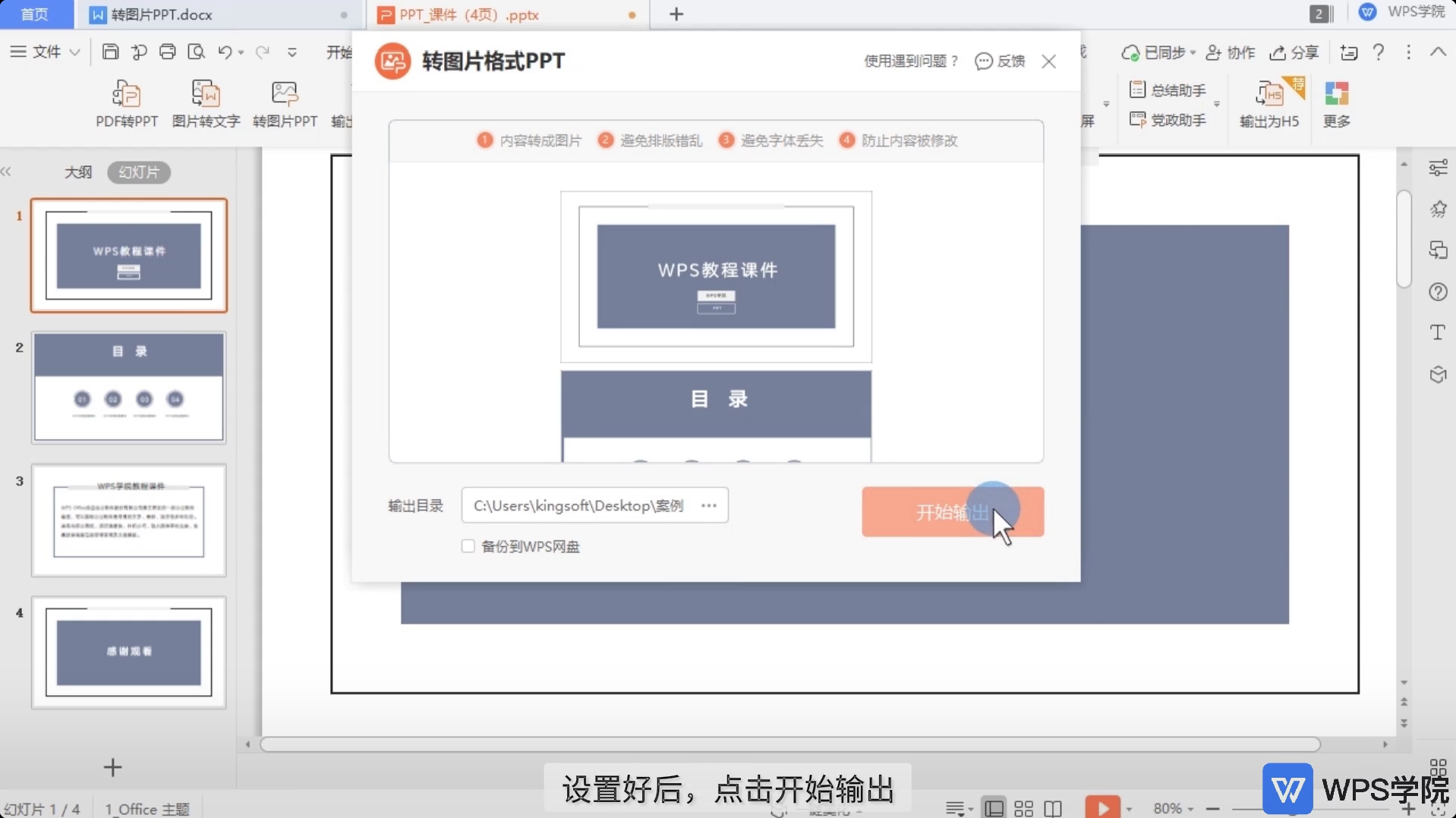Viewport: 1456px width, 818px height.
Task: Click the 使用遇到问题？ link
Action: 912,61
